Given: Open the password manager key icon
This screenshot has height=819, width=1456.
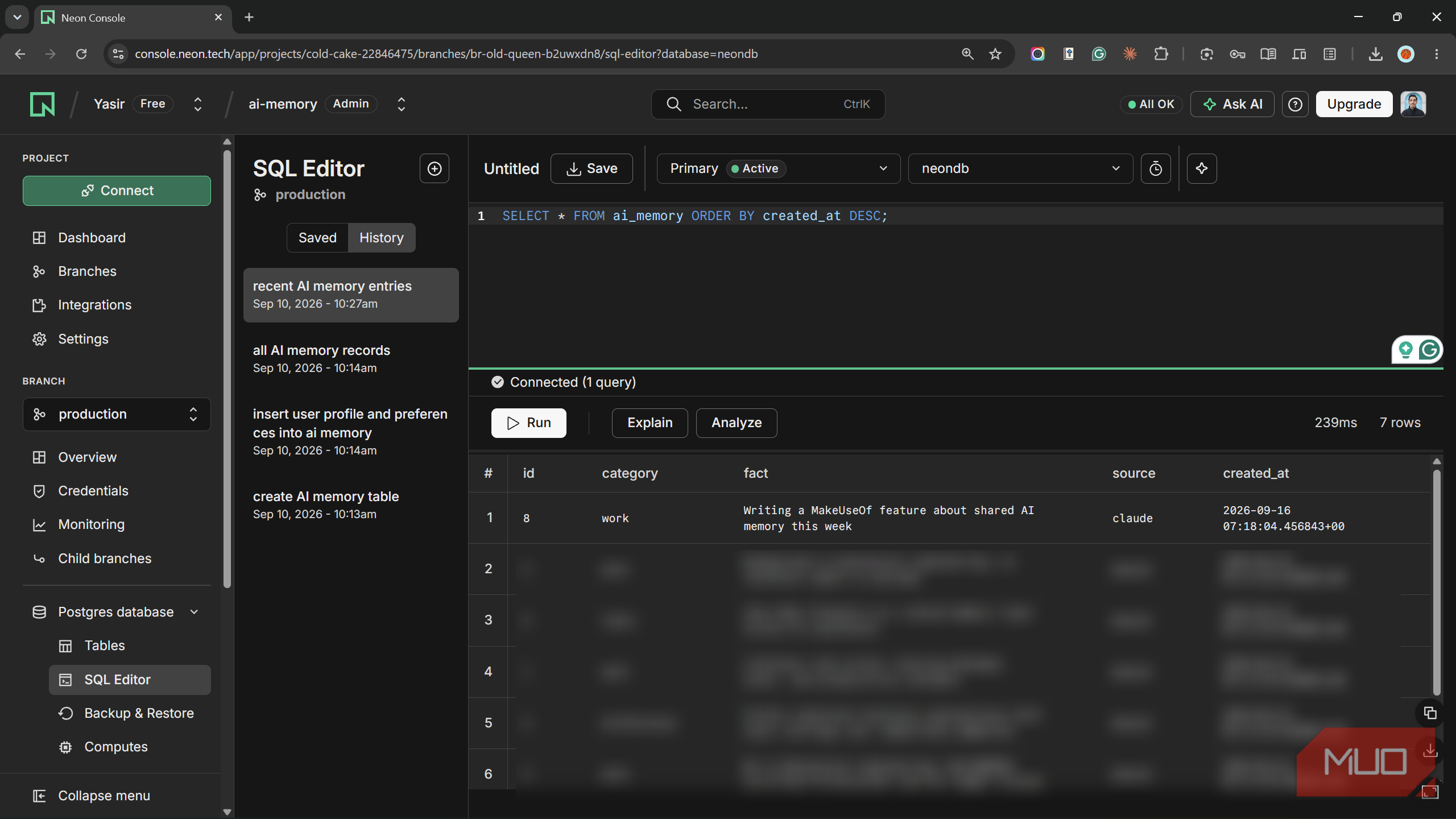Looking at the screenshot, I should pyautogui.click(x=1238, y=54).
